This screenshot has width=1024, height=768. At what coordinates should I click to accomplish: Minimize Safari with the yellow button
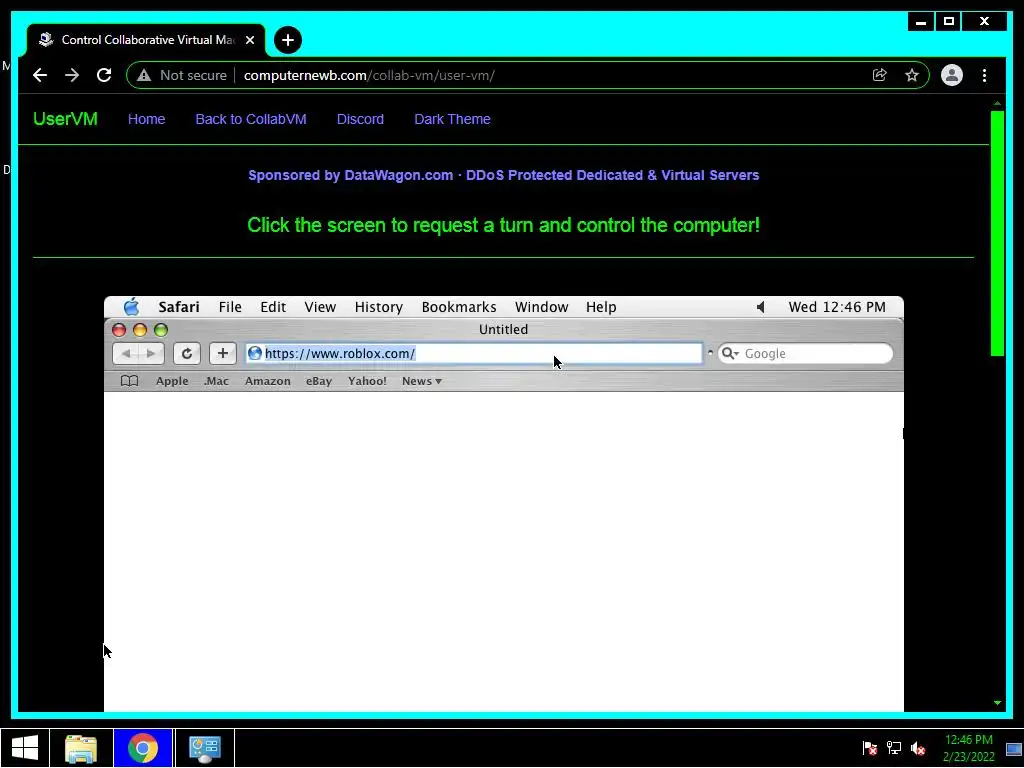click(140, 330)
